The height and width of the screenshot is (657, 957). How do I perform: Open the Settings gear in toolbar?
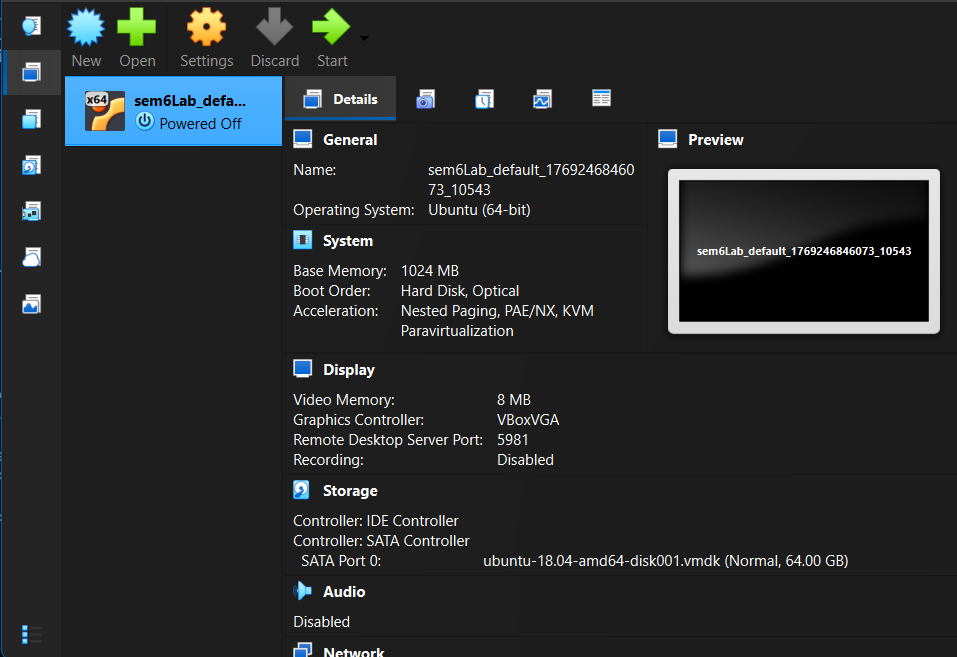pyautogui.click(x=206, y=28)
